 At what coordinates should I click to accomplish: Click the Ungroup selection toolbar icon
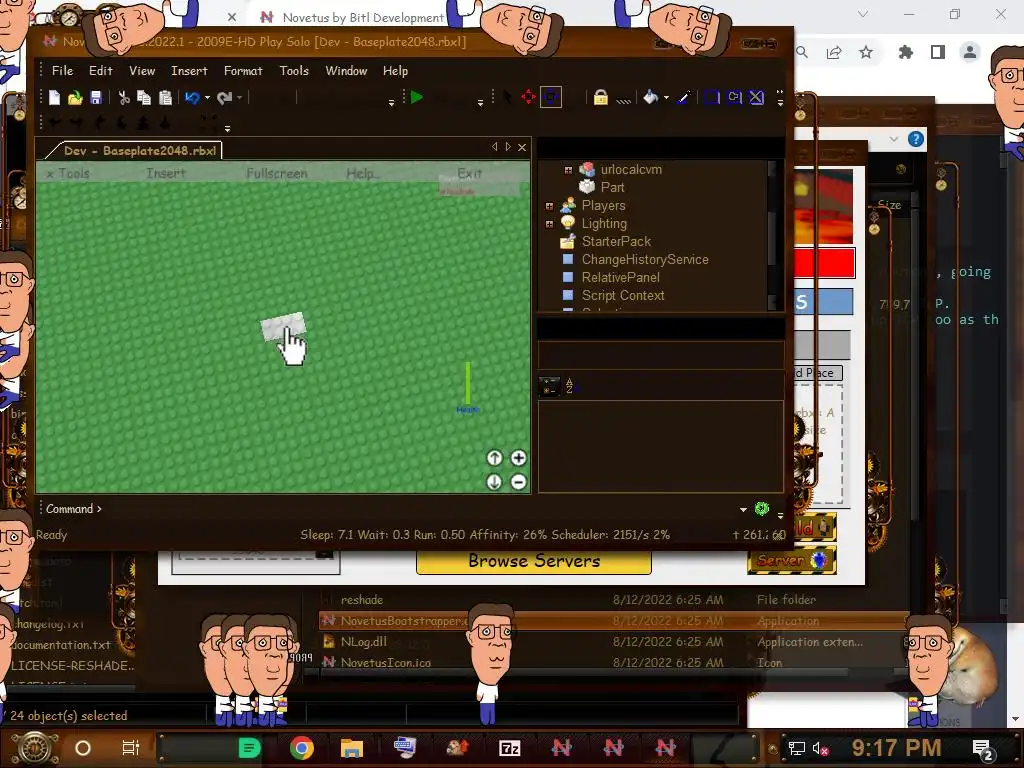pyautogui.click(x=735, y=98)
